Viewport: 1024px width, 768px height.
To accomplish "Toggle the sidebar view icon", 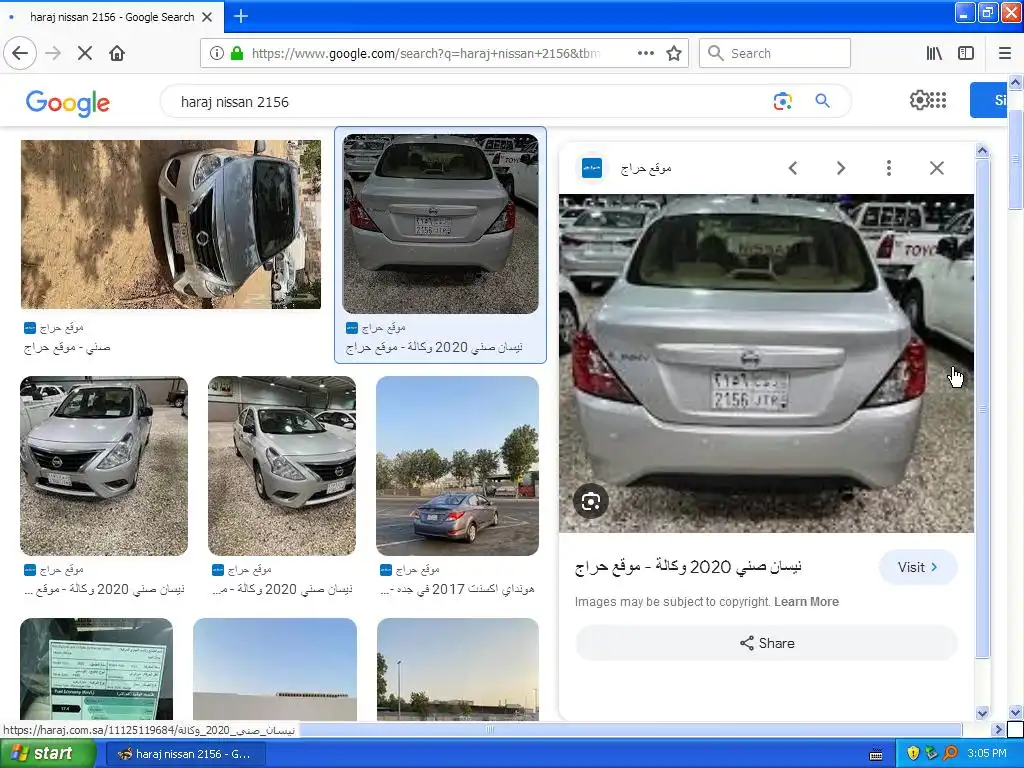I will (966, 53).
